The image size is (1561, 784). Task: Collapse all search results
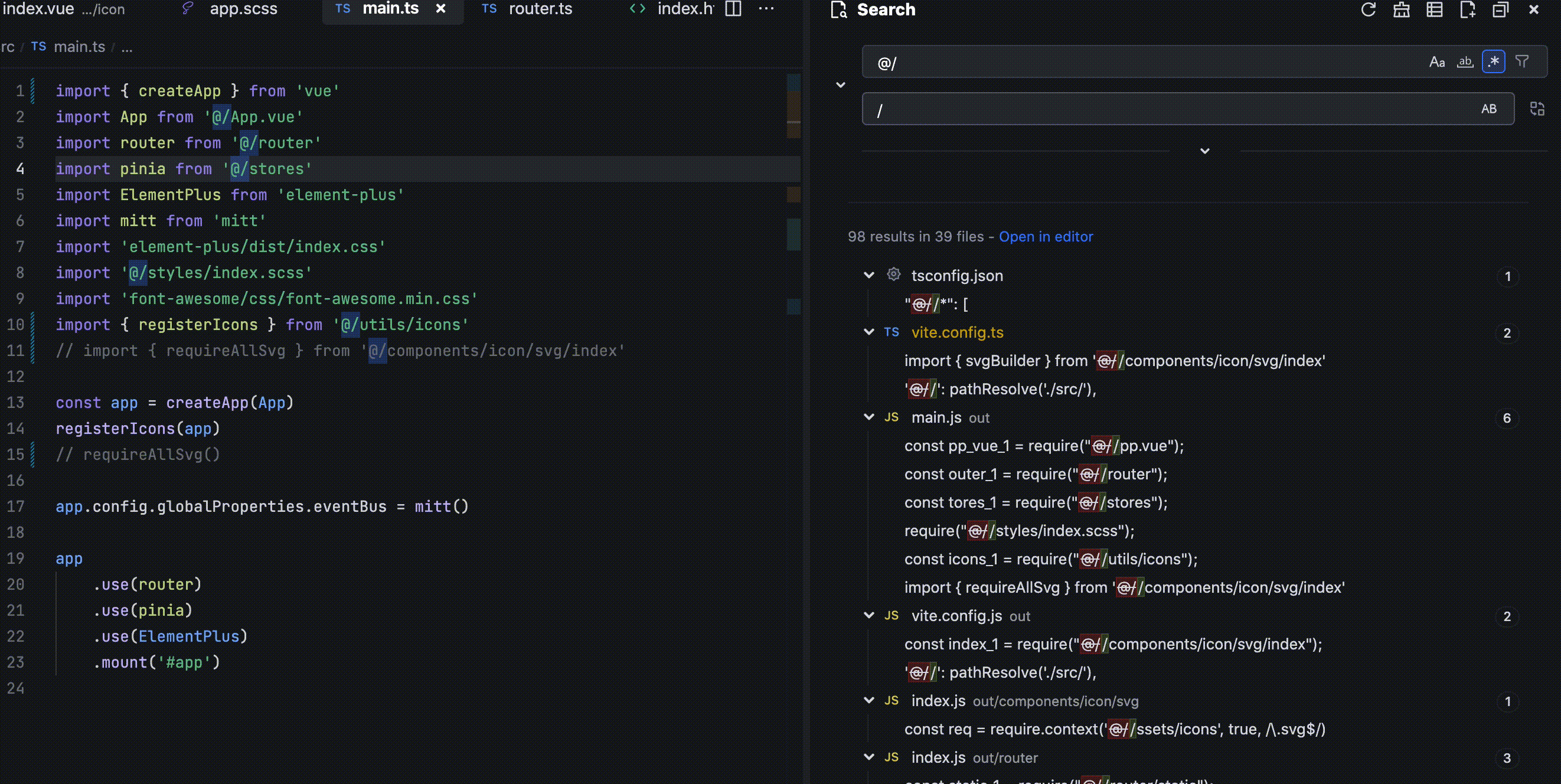pyautogui.click(x=1500, y=9)
